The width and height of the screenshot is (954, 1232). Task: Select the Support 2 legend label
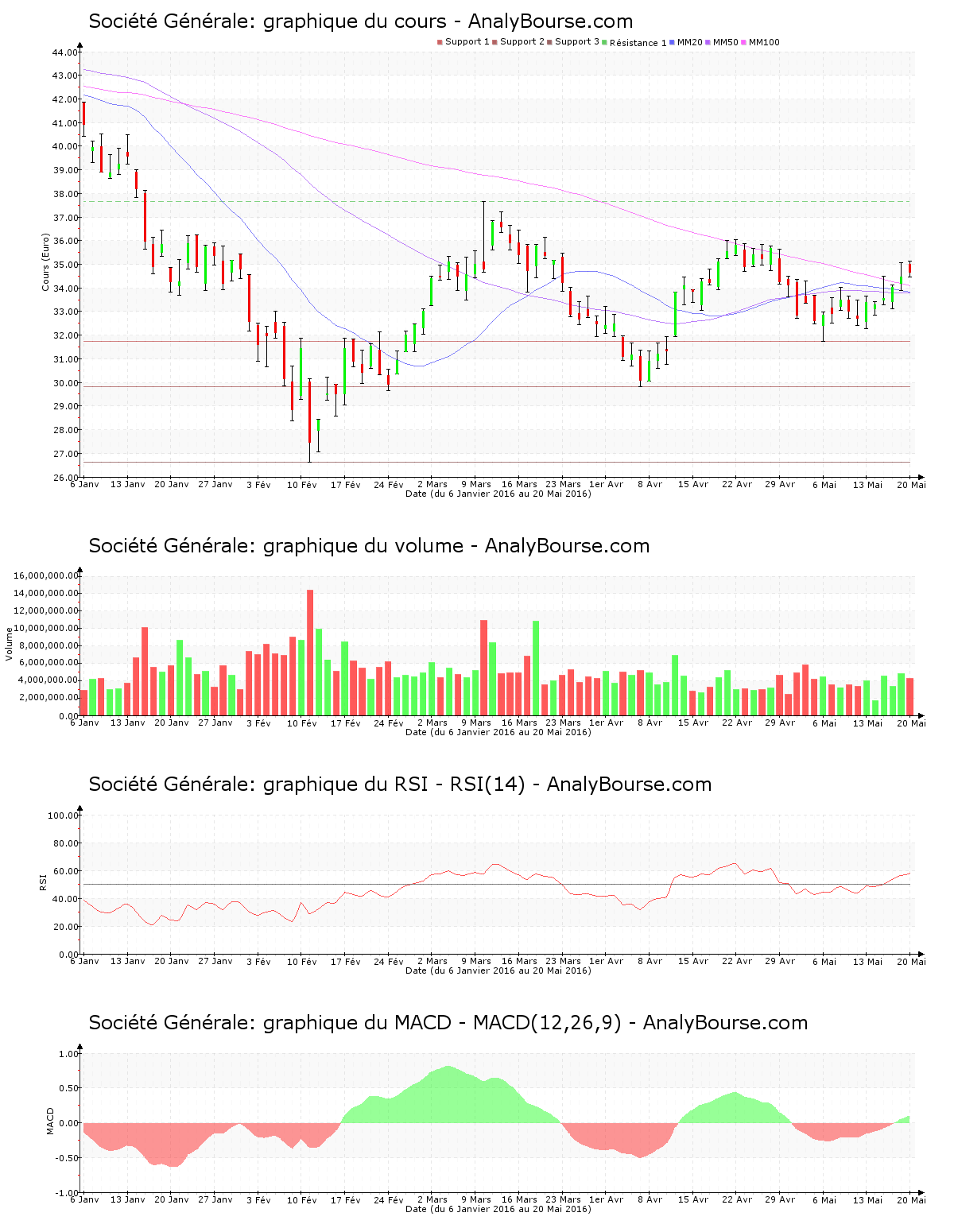coord(522,42)
